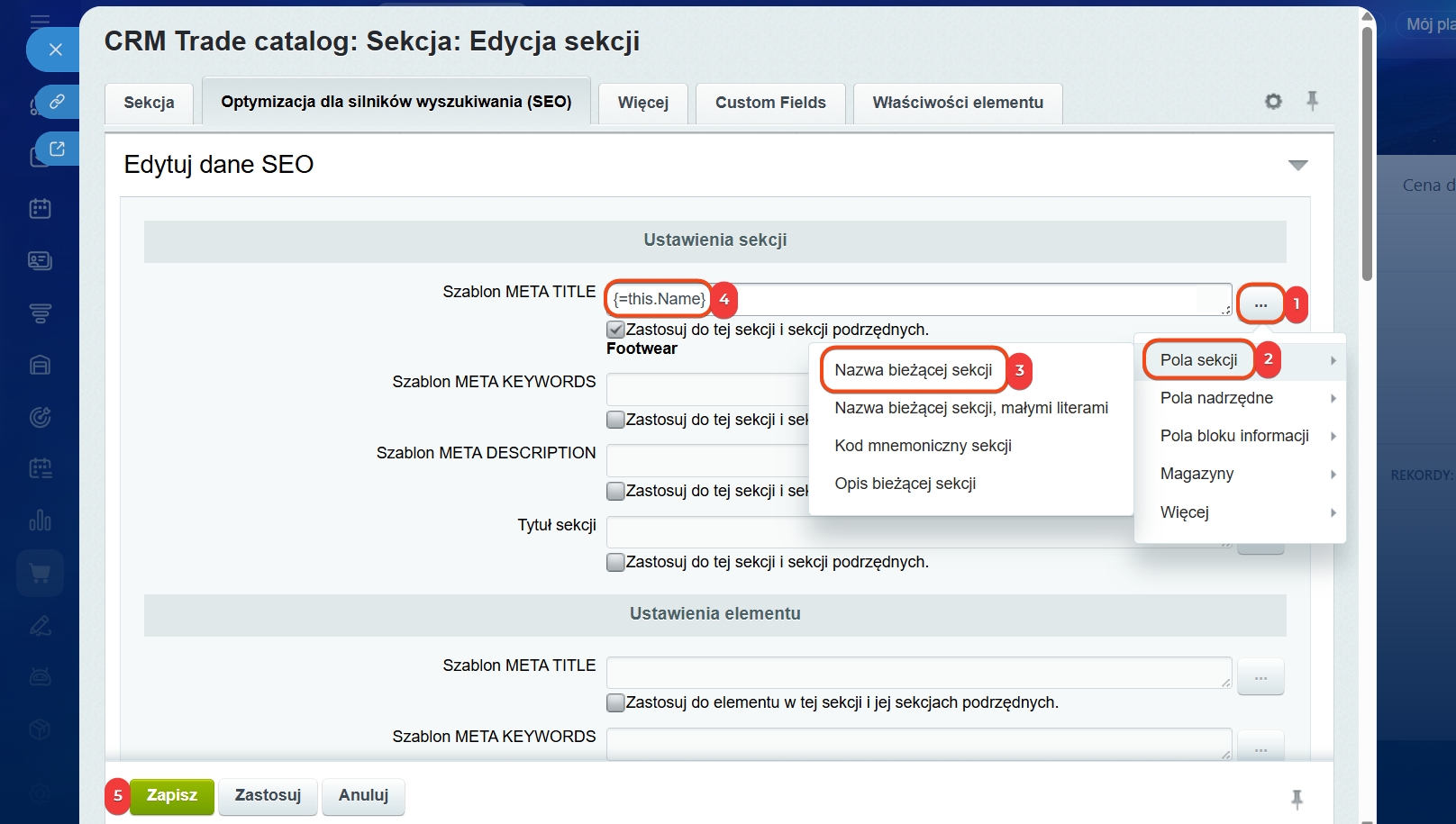Image resolution: width=1456 pixels, height=824 pixels.
Task: Click the Anuluj button
Action: 363,795
